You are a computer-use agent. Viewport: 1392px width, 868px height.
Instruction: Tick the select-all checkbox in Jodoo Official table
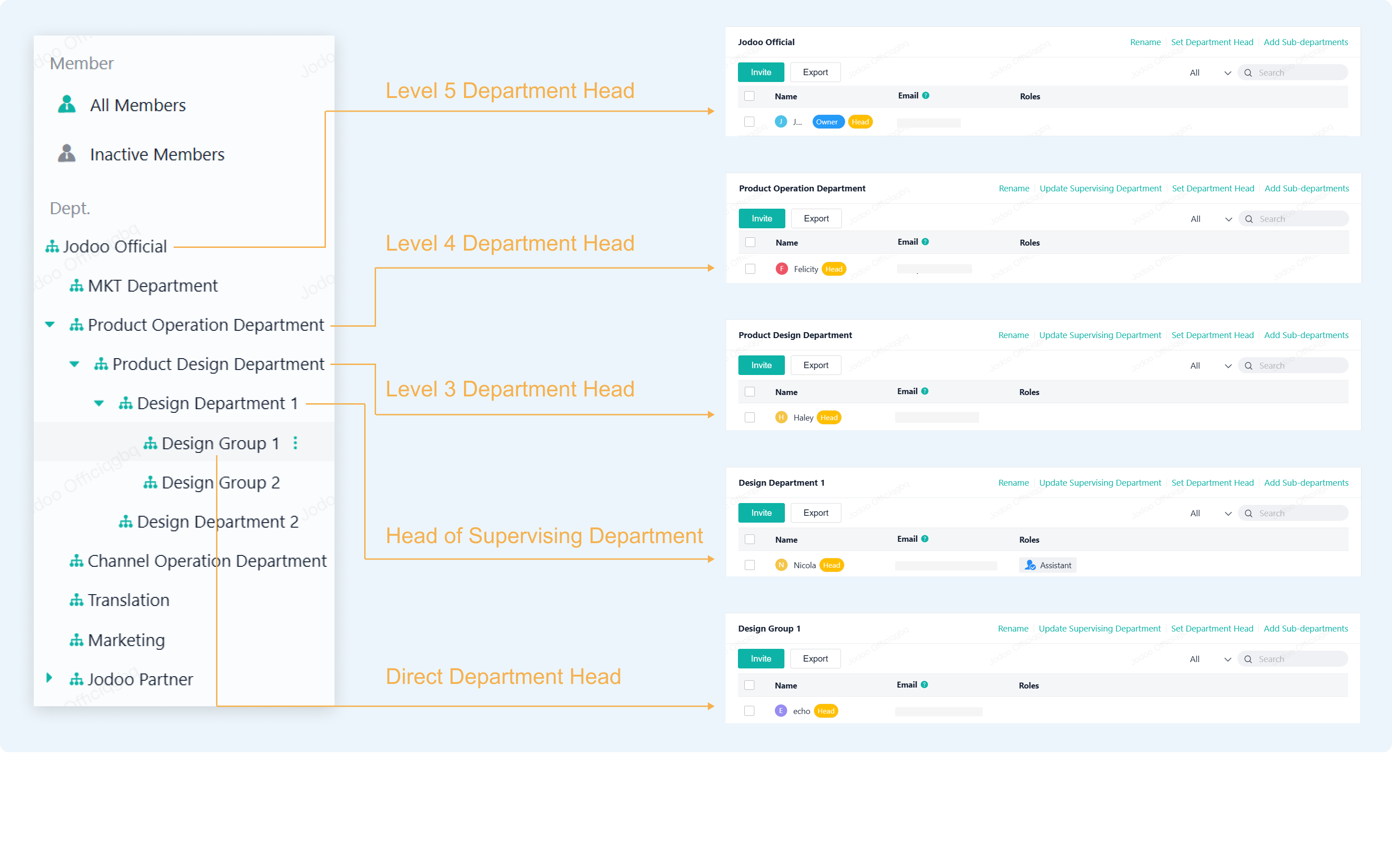[749, 96]
